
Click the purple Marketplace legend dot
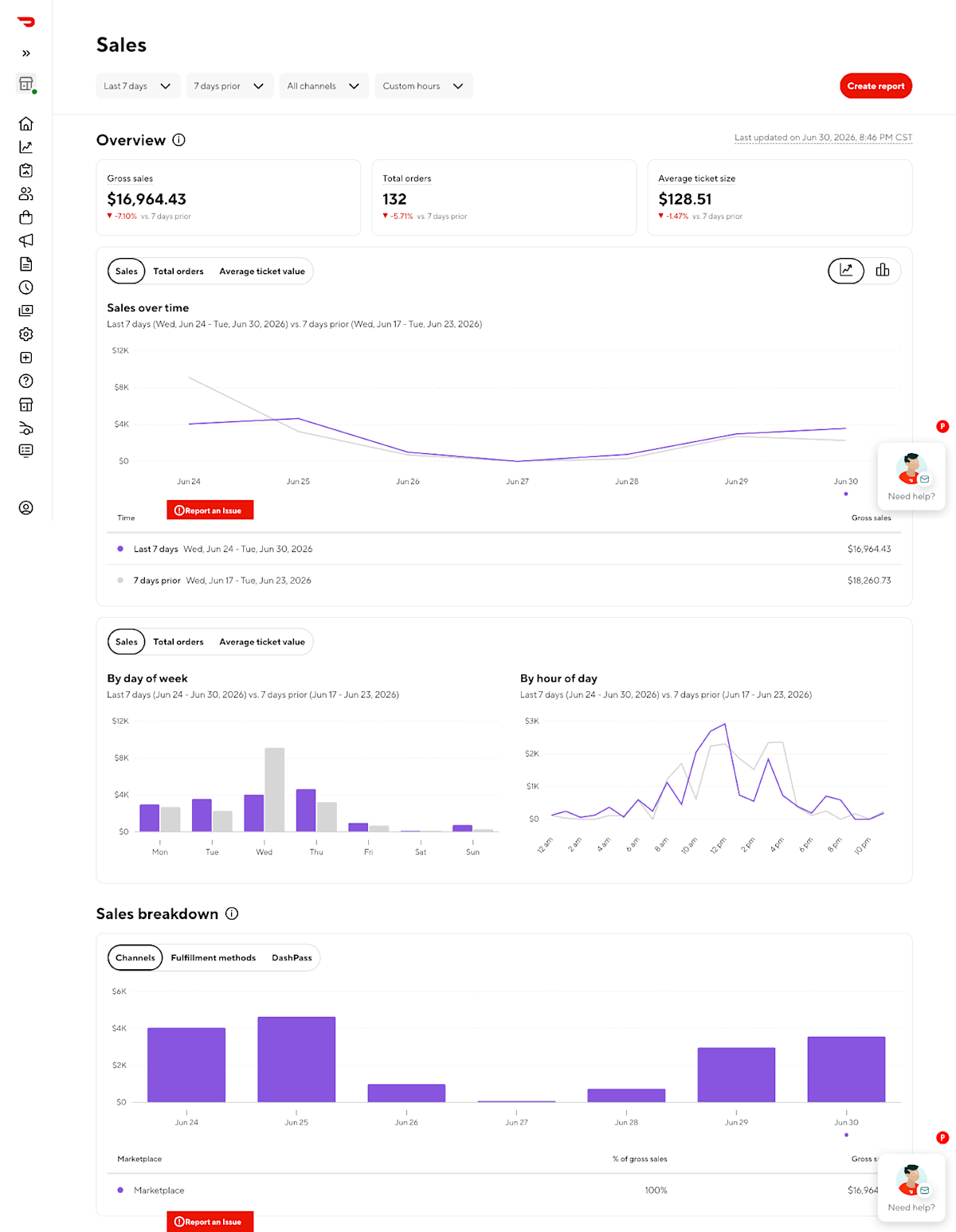[120, 1190]
